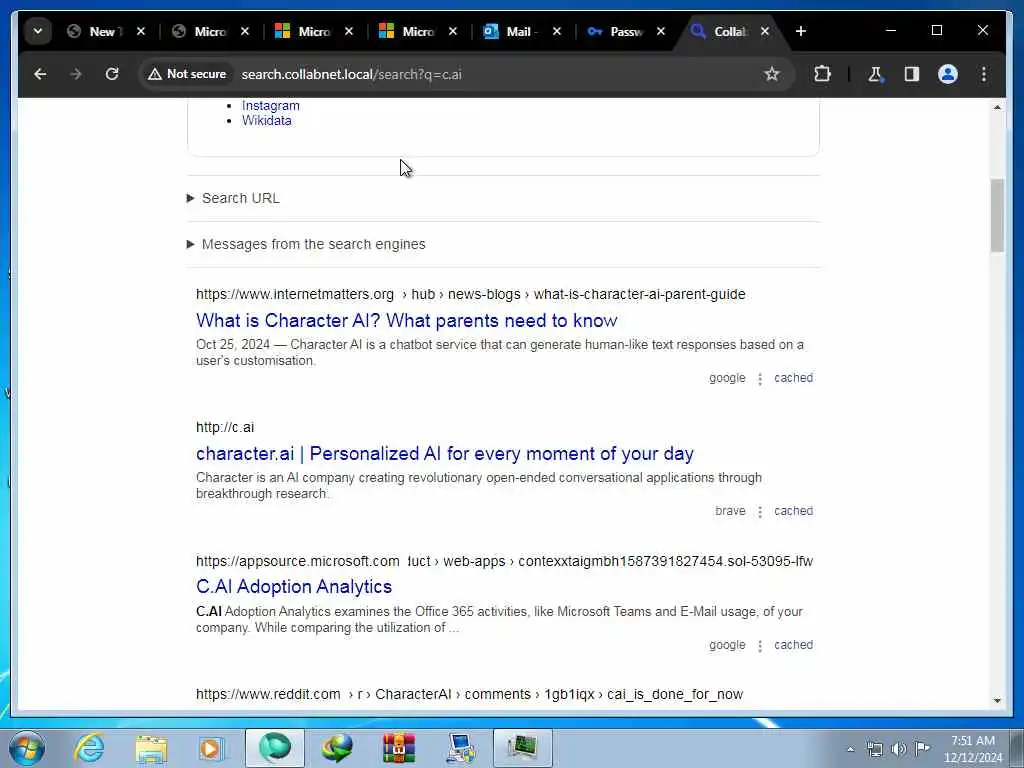Open cached link for the brave result

793,511
